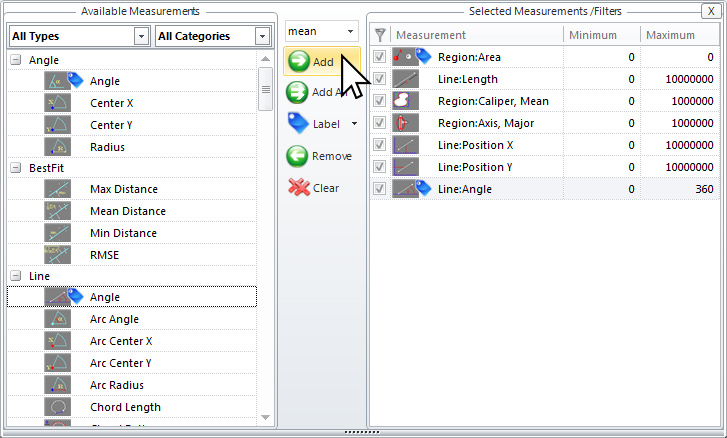The image size is (727, 438).
Task: Select the Arc Radius icon in Line group
Action: point(58,385)
